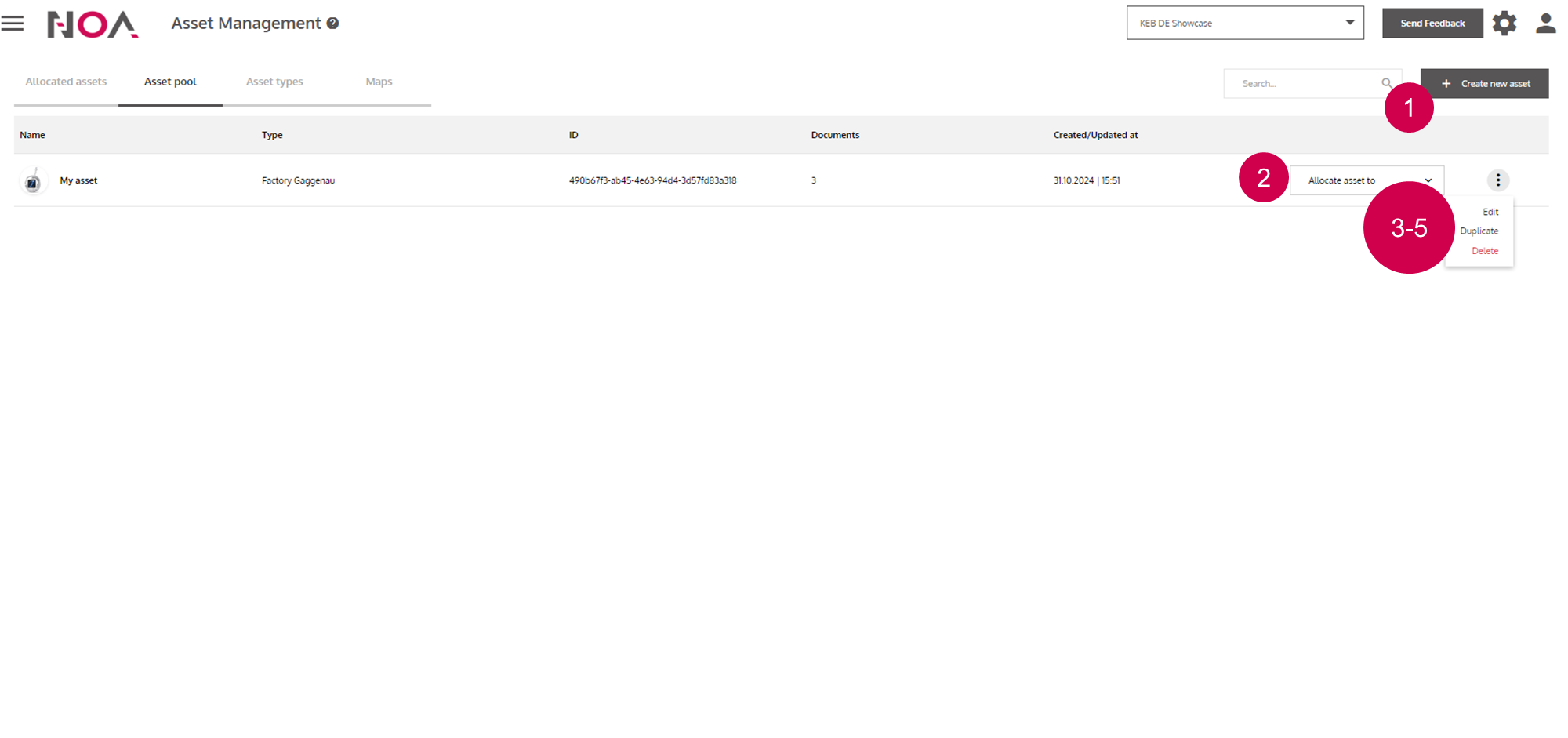Open three-dot menu for My asset
1568x738 pixels.
(x=1497, y=180)
